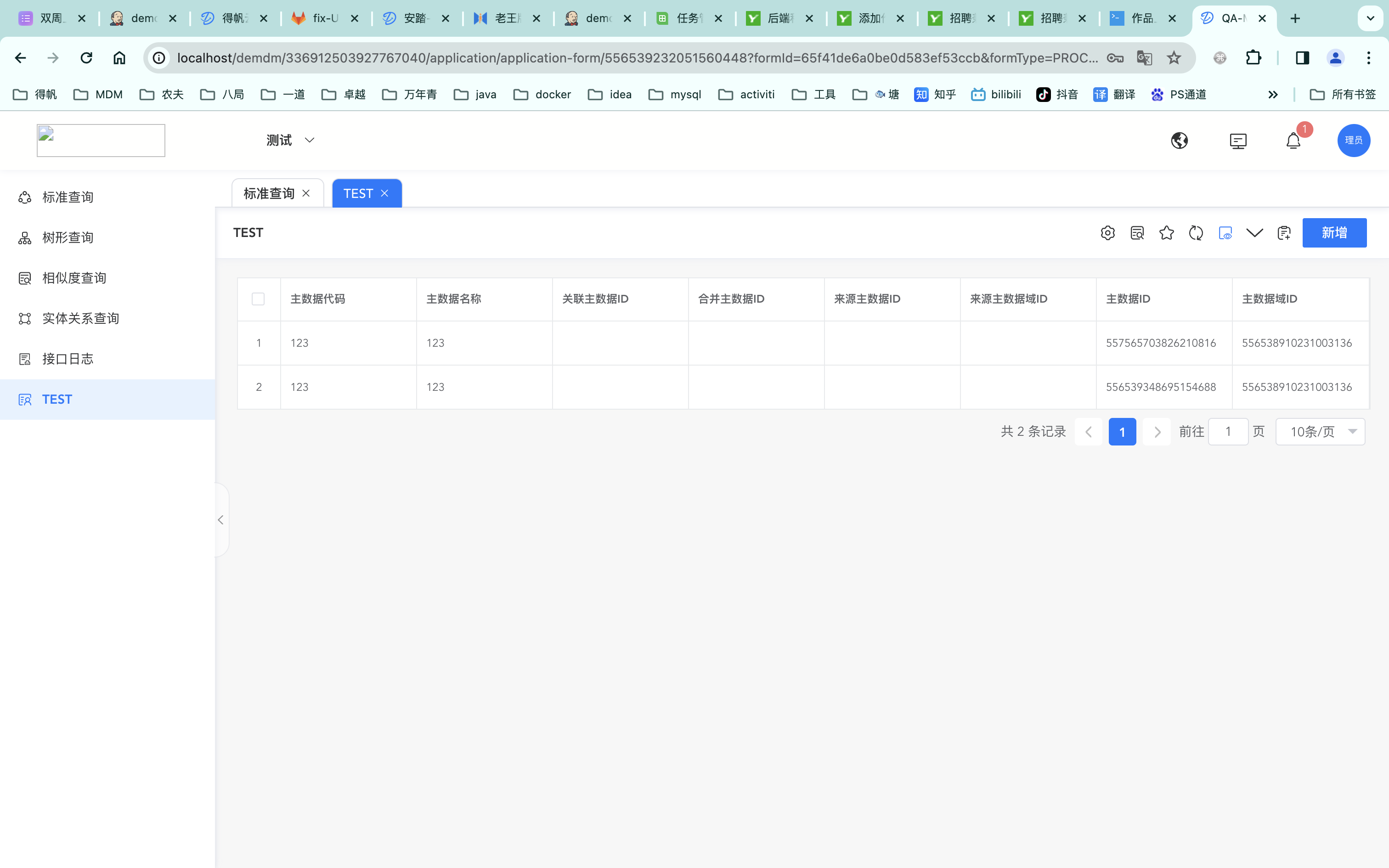Open the globe language switcher

(x=1180, y=141)
